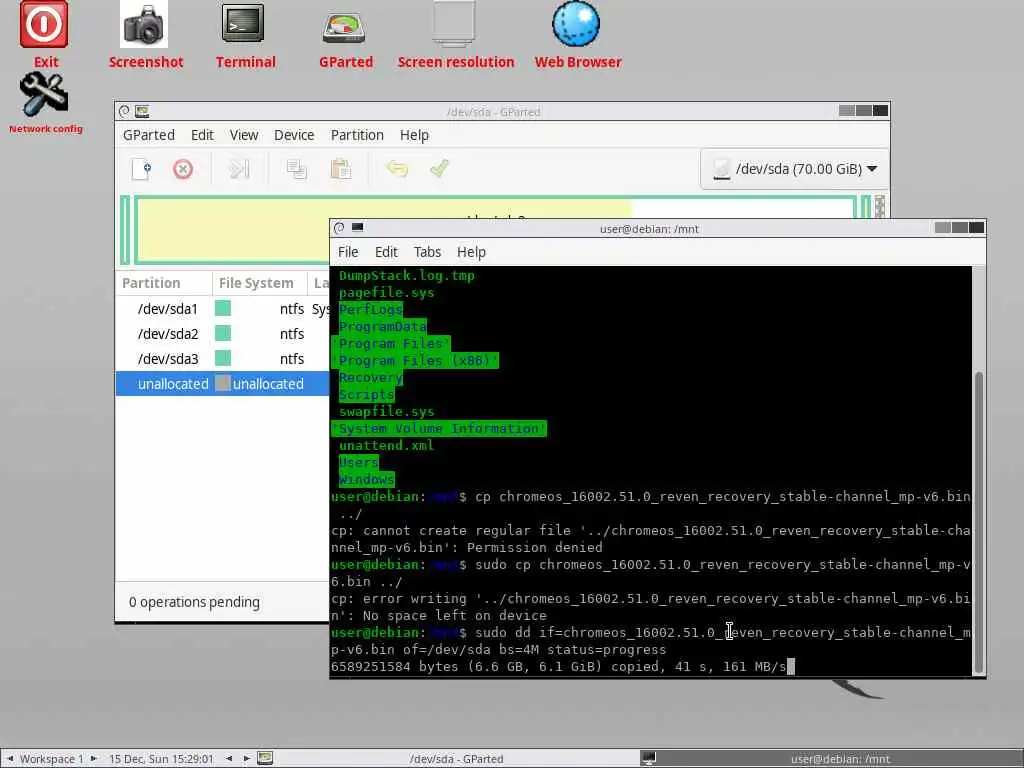Image resolution: width=1024 pixels, height=768 pixels.
Task: Click the terminal vertical scrollbar
Action: coord(978,522)
